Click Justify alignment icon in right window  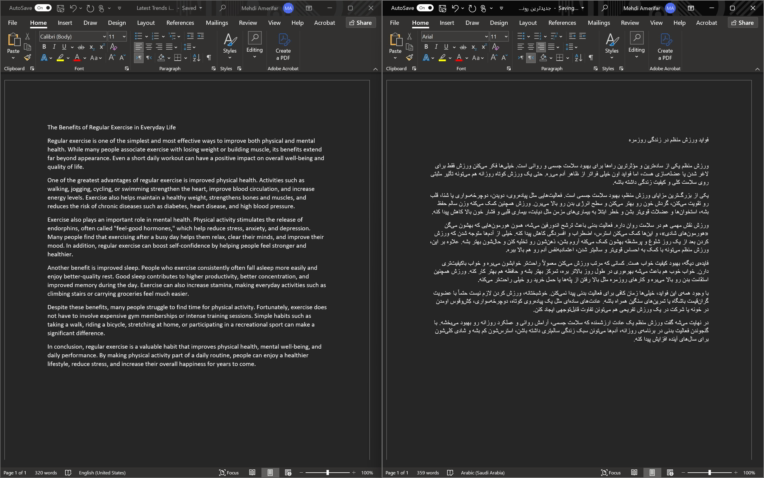[x=551, y=47]
